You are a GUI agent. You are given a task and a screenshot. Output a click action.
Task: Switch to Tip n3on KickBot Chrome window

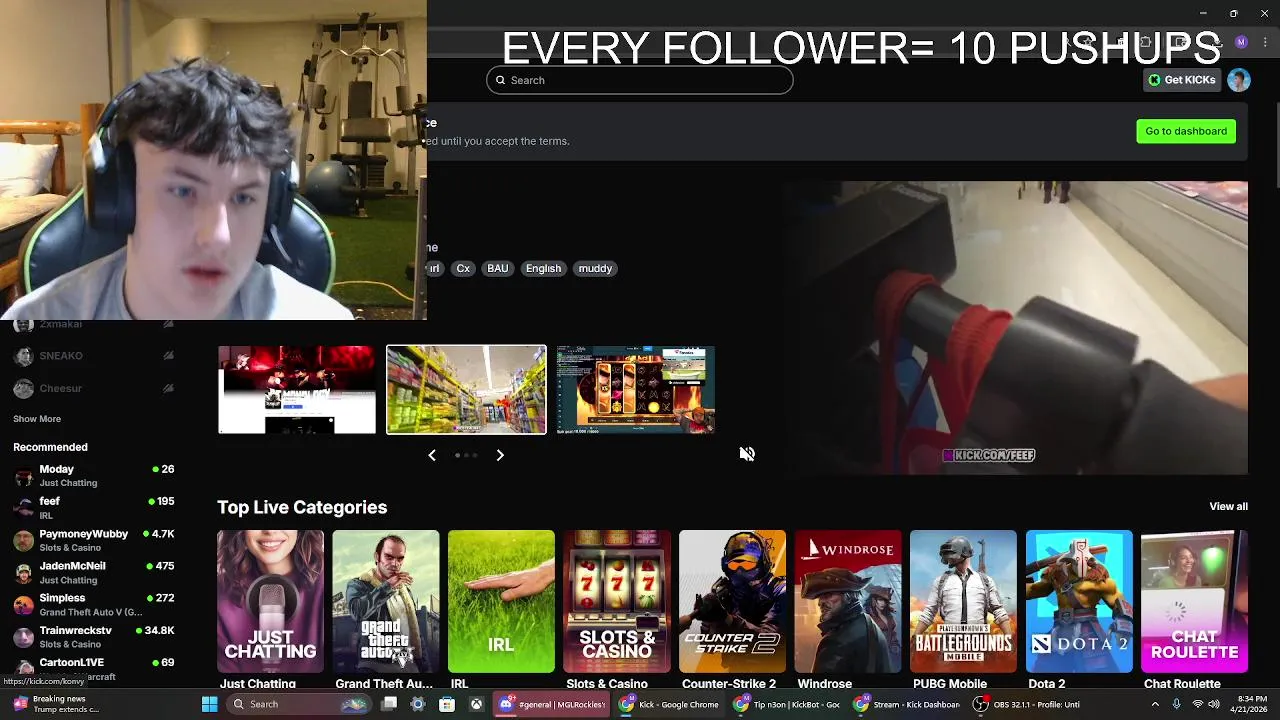786,704
